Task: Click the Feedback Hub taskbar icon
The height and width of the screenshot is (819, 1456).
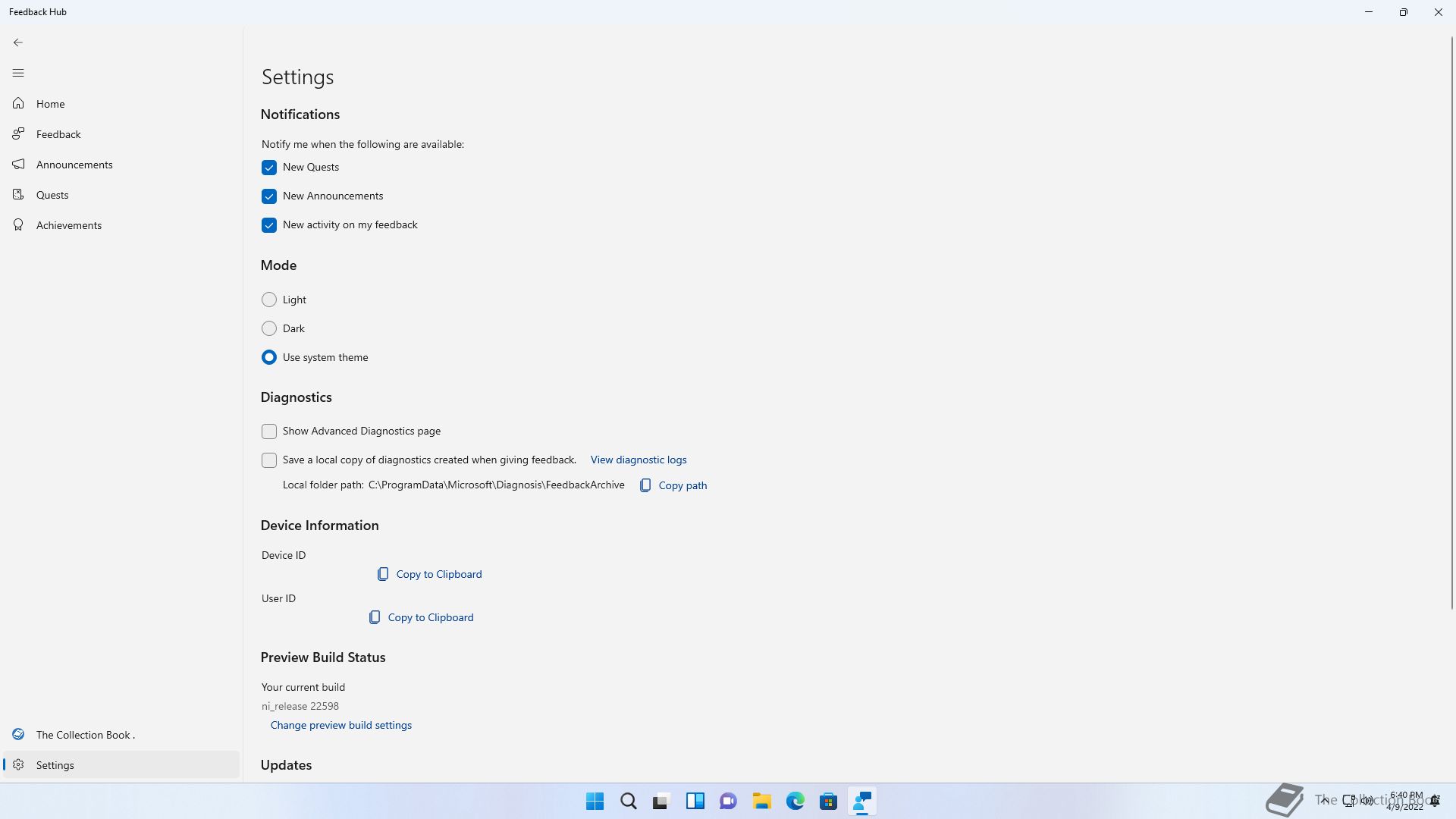Action: tap(862, 801)
